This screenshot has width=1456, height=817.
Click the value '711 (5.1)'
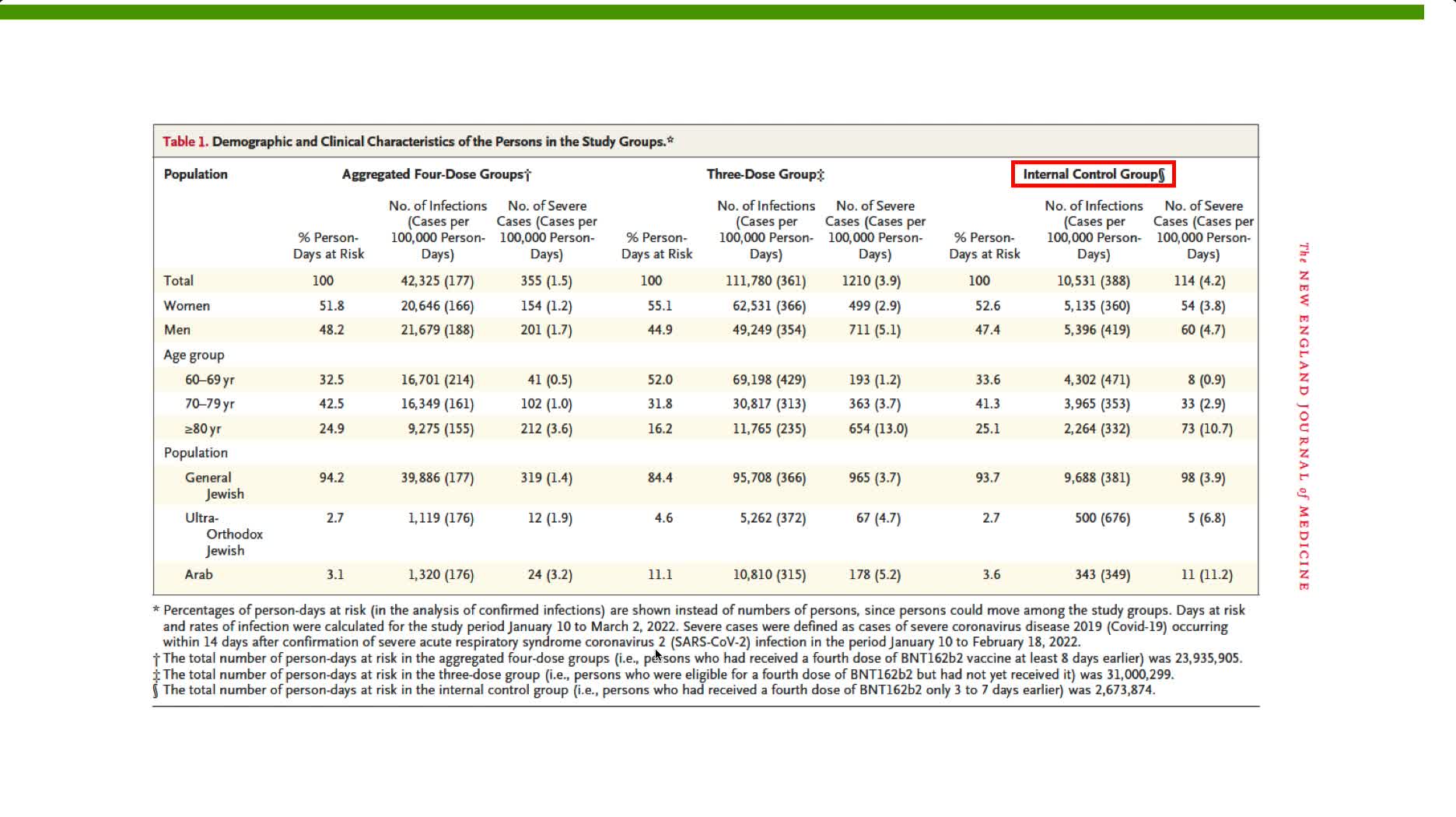point(874,330)
